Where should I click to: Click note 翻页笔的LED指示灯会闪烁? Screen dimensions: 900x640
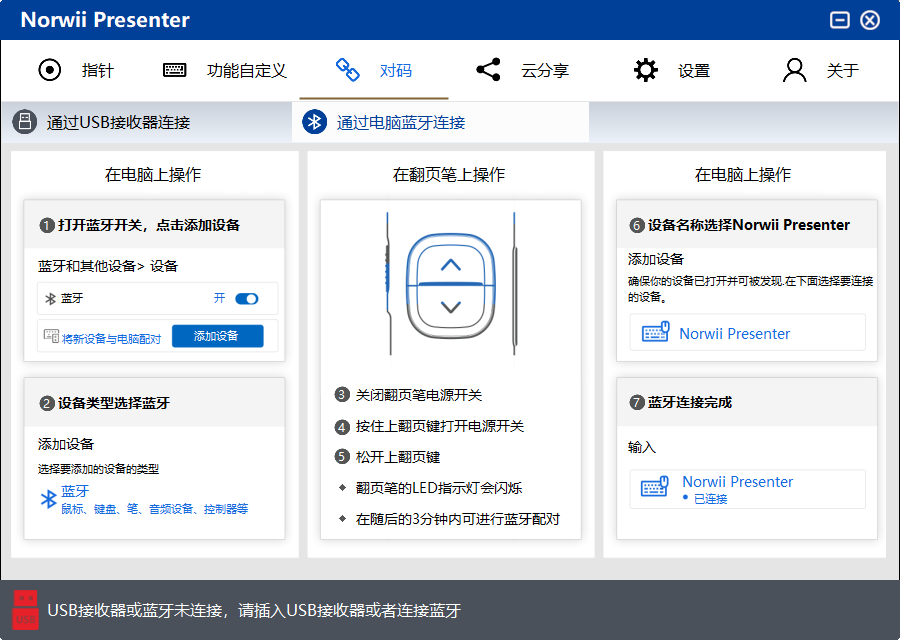[x=439, y=488]
